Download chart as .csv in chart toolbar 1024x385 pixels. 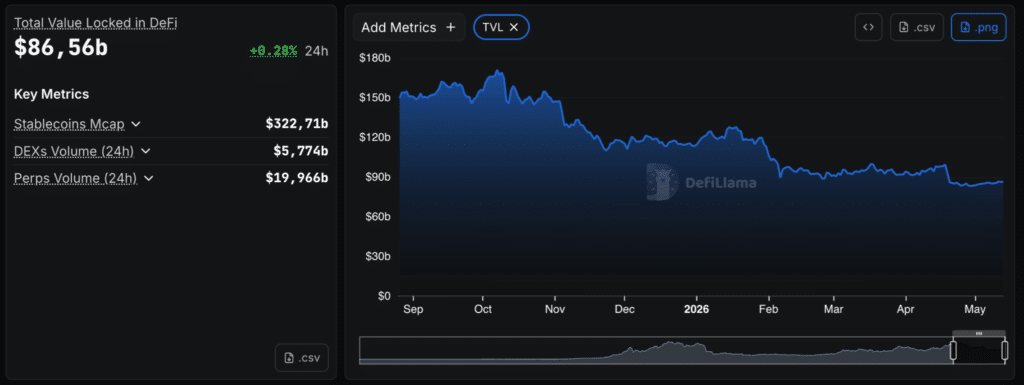tap(917, 27)
